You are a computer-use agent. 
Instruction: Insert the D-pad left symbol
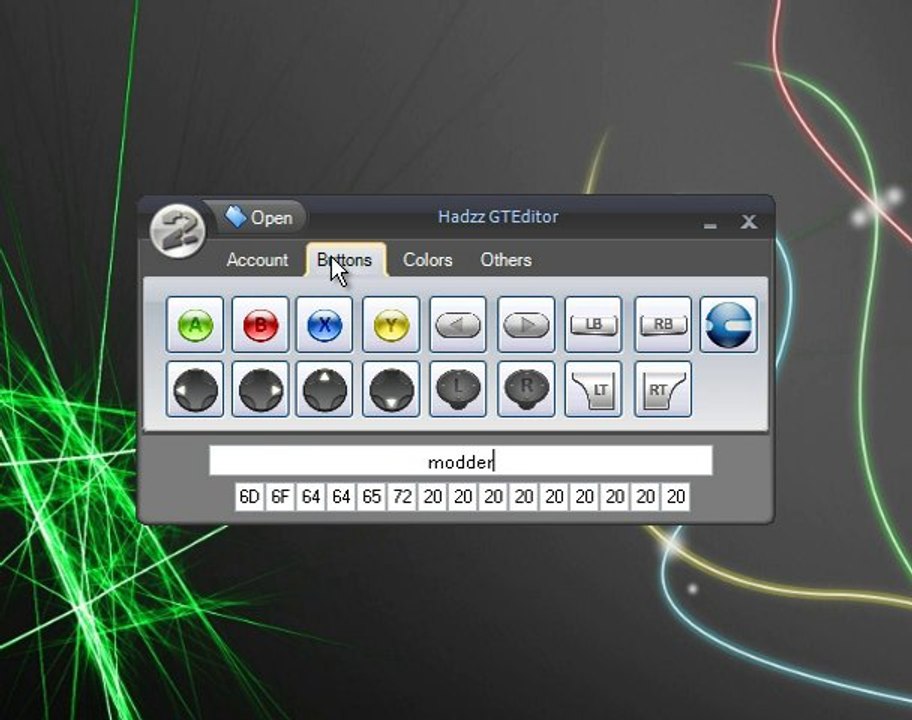coord(195,389)
